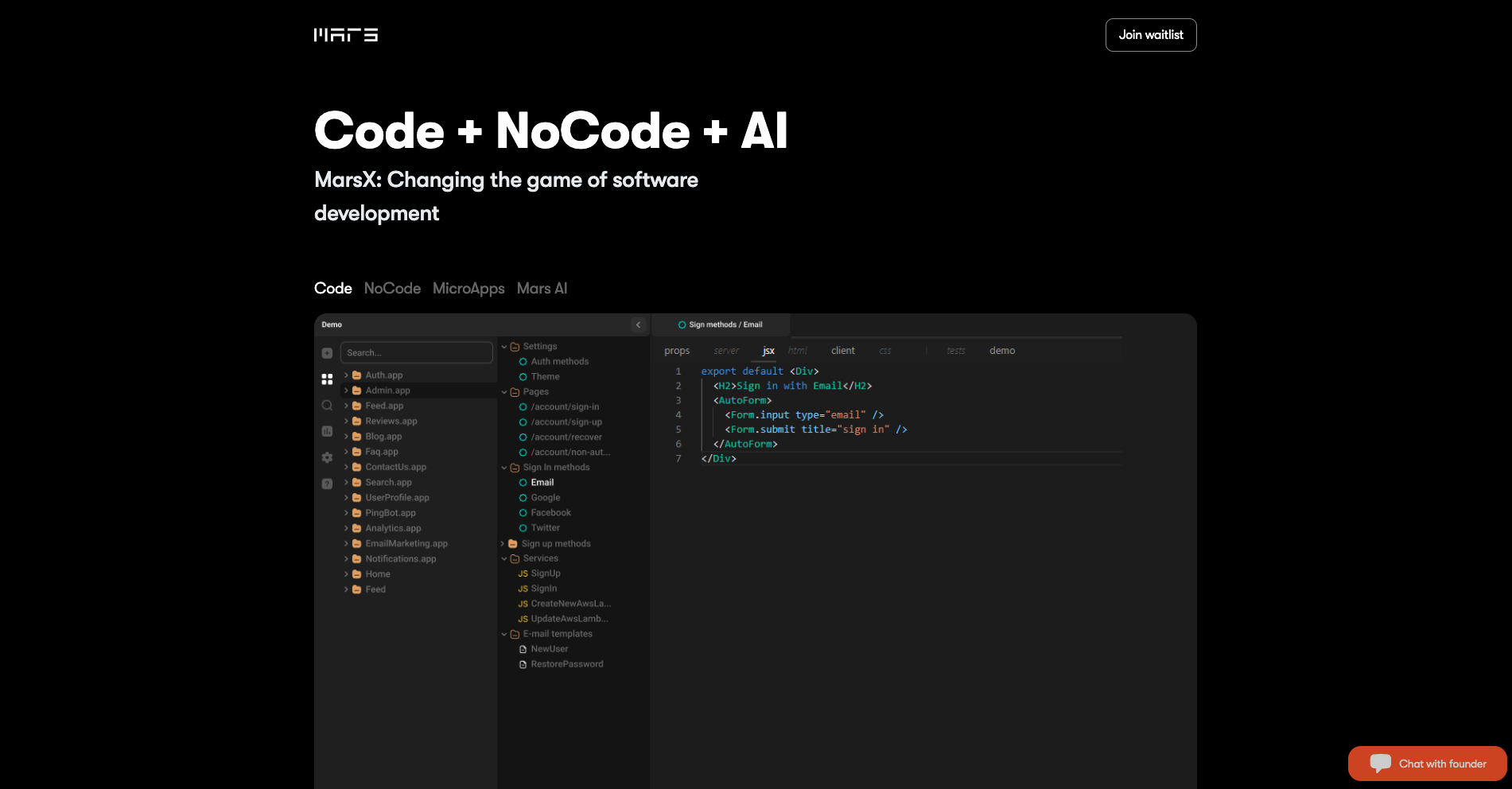
Task: Click the Join waitlist button
Action: click(1150, 35)
